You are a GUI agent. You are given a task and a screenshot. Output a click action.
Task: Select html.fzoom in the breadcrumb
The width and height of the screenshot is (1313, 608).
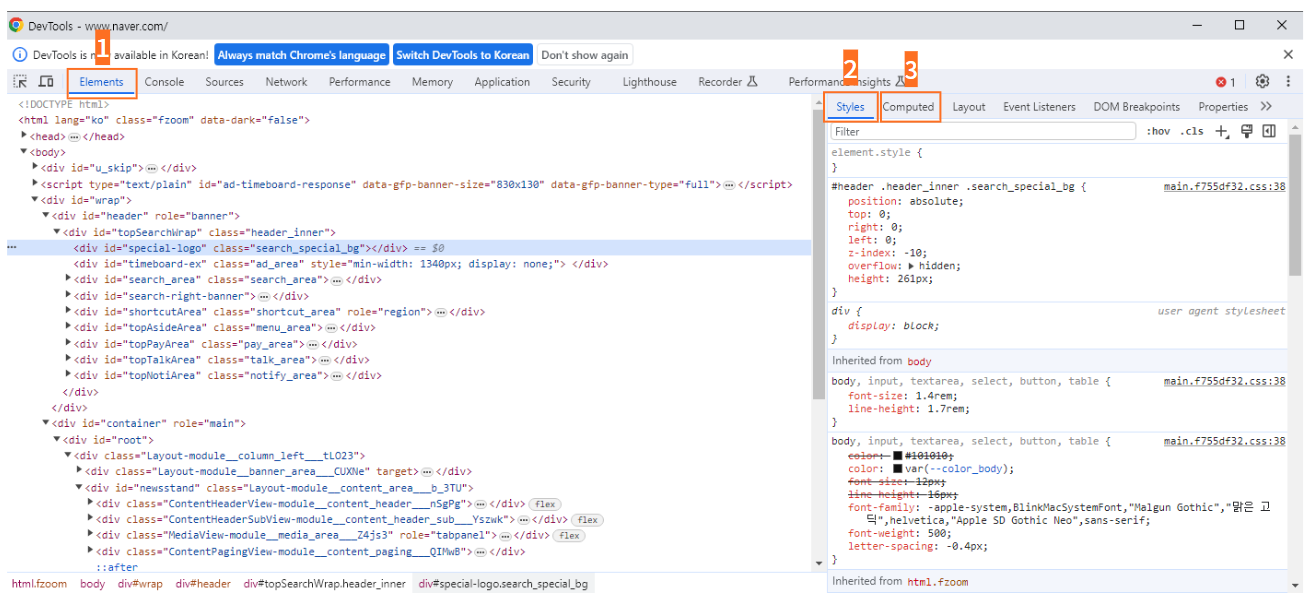(x=39, y=584)
